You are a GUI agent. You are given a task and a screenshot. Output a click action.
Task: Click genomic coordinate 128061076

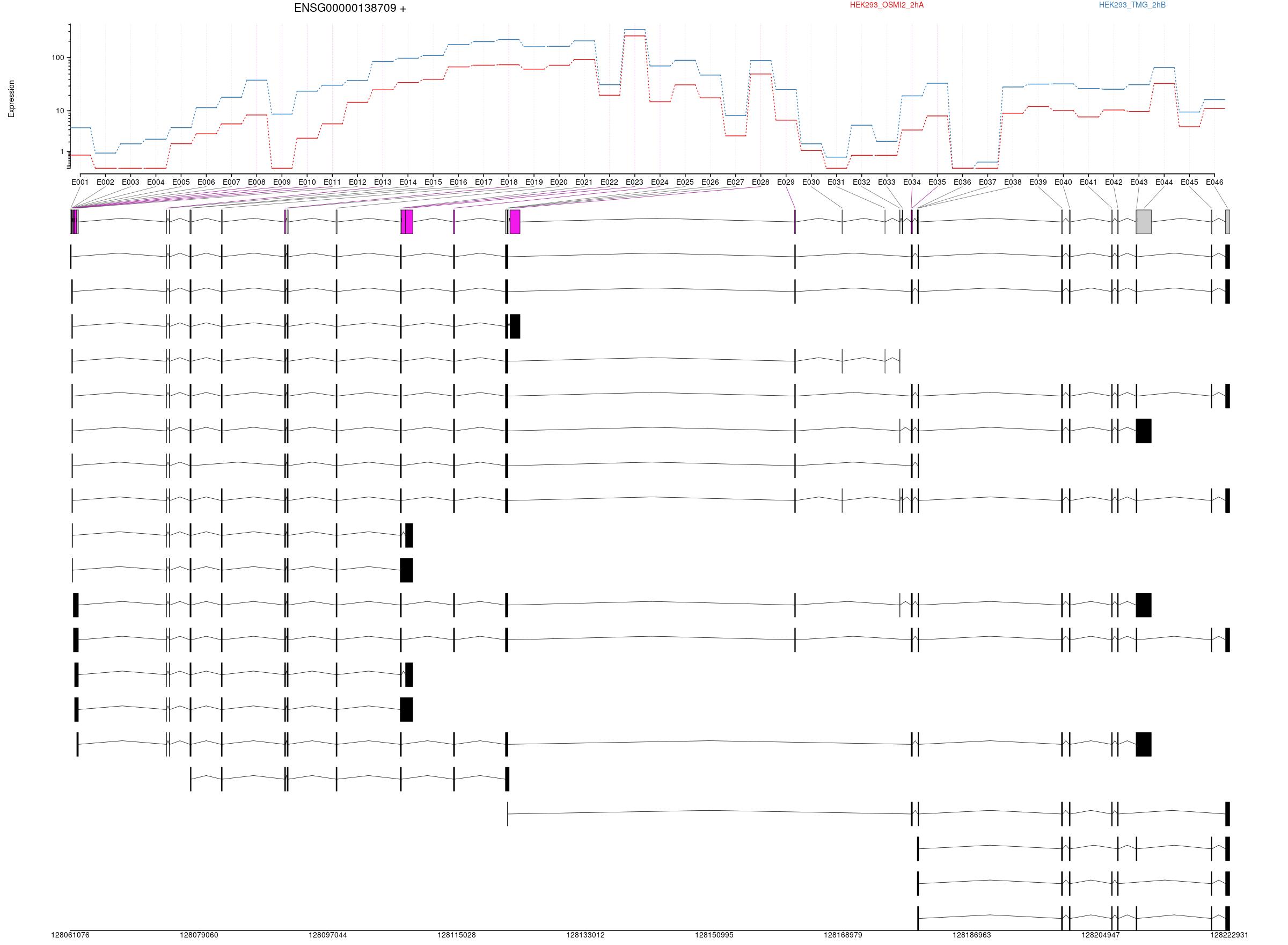(x=70, y=935)
